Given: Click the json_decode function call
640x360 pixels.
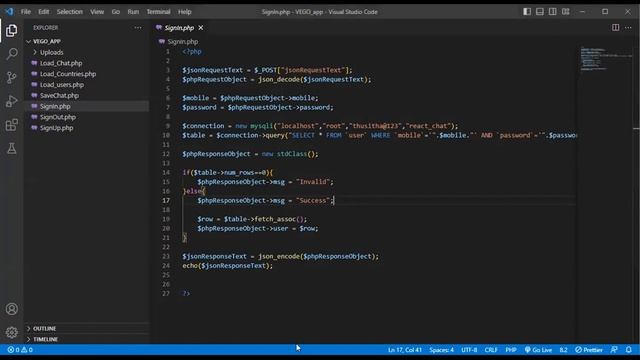Looking at the screenshot, I should [280, 80].
